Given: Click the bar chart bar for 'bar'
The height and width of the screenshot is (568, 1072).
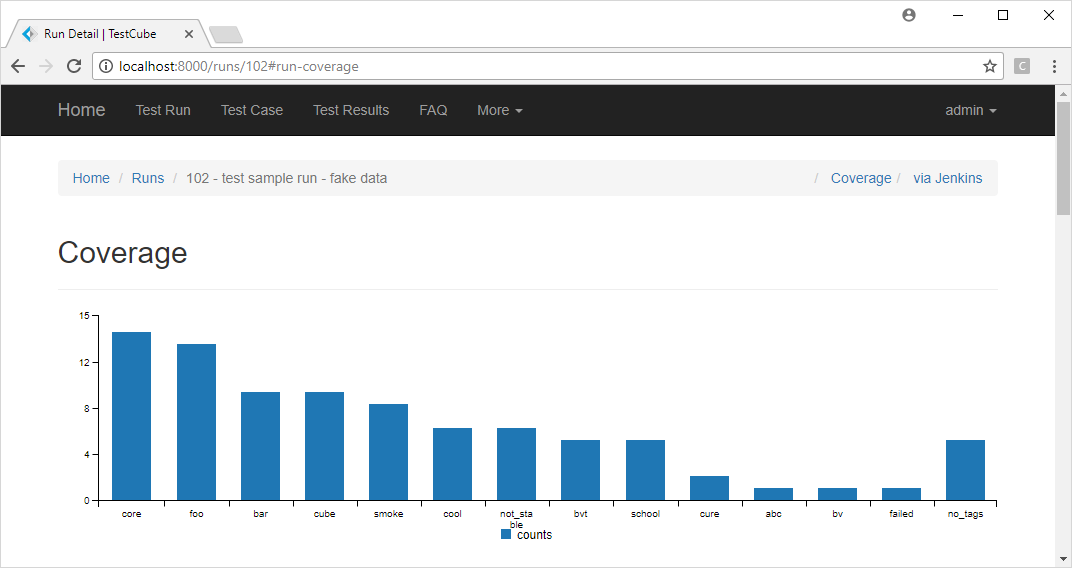Looking at the screenshot, I should [x=260, y=446].
